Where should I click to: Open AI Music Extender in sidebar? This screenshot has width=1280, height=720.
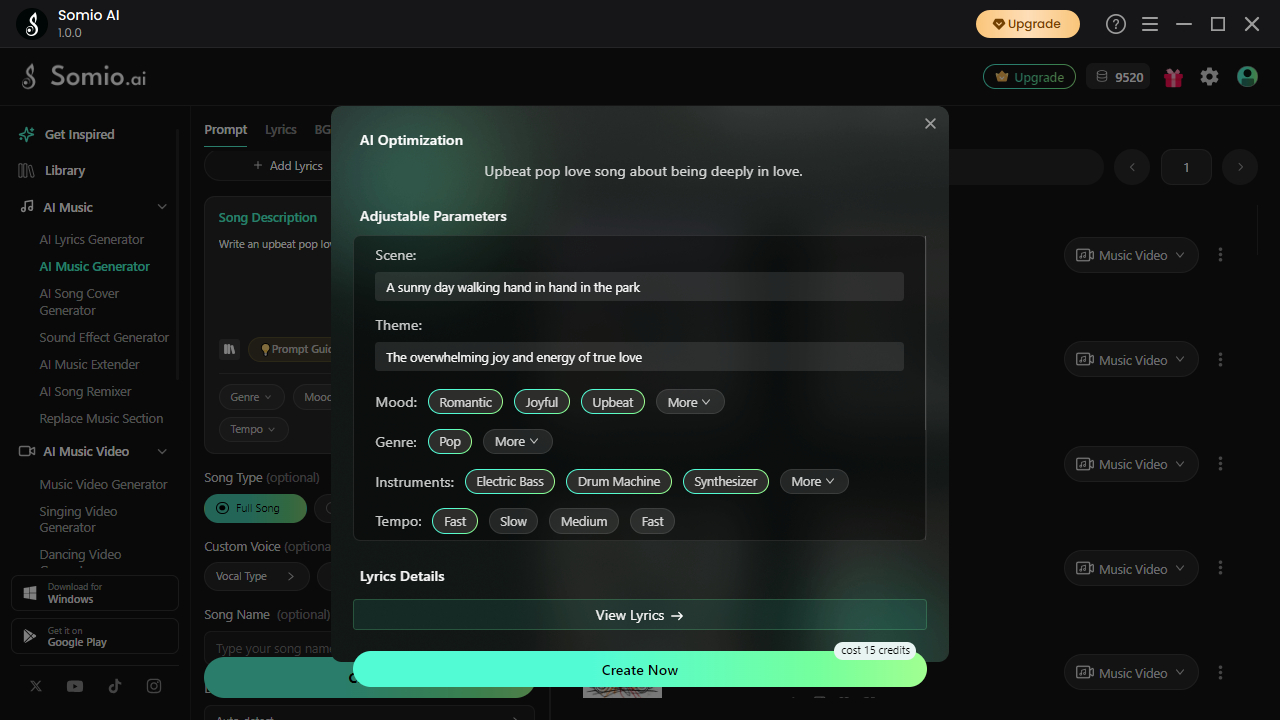(89, 364)
